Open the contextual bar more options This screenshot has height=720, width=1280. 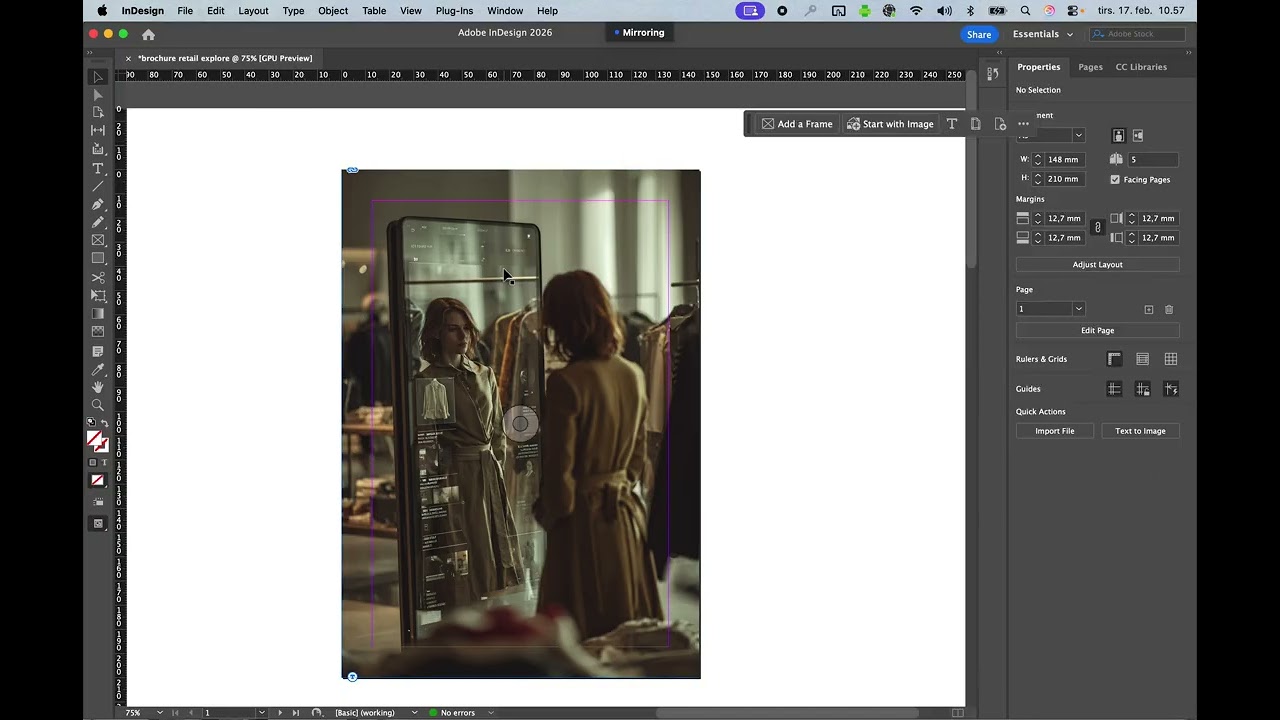pos(1023,124)
